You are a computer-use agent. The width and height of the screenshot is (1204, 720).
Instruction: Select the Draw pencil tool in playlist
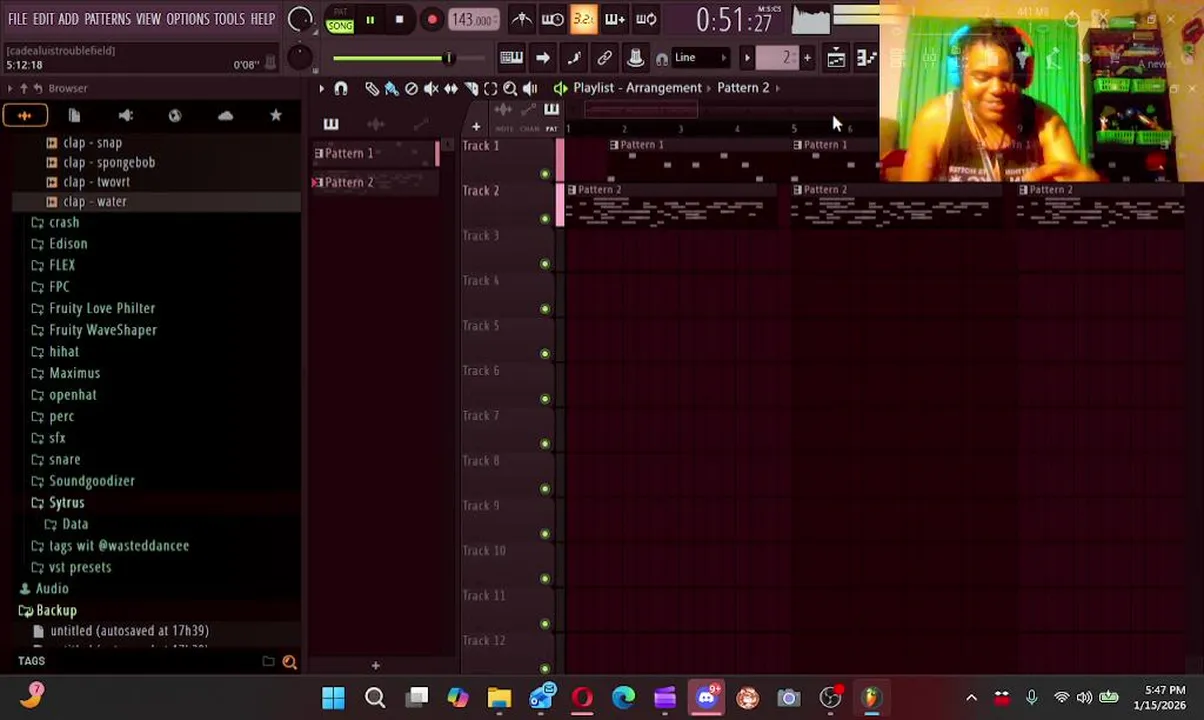click(371, 88)
